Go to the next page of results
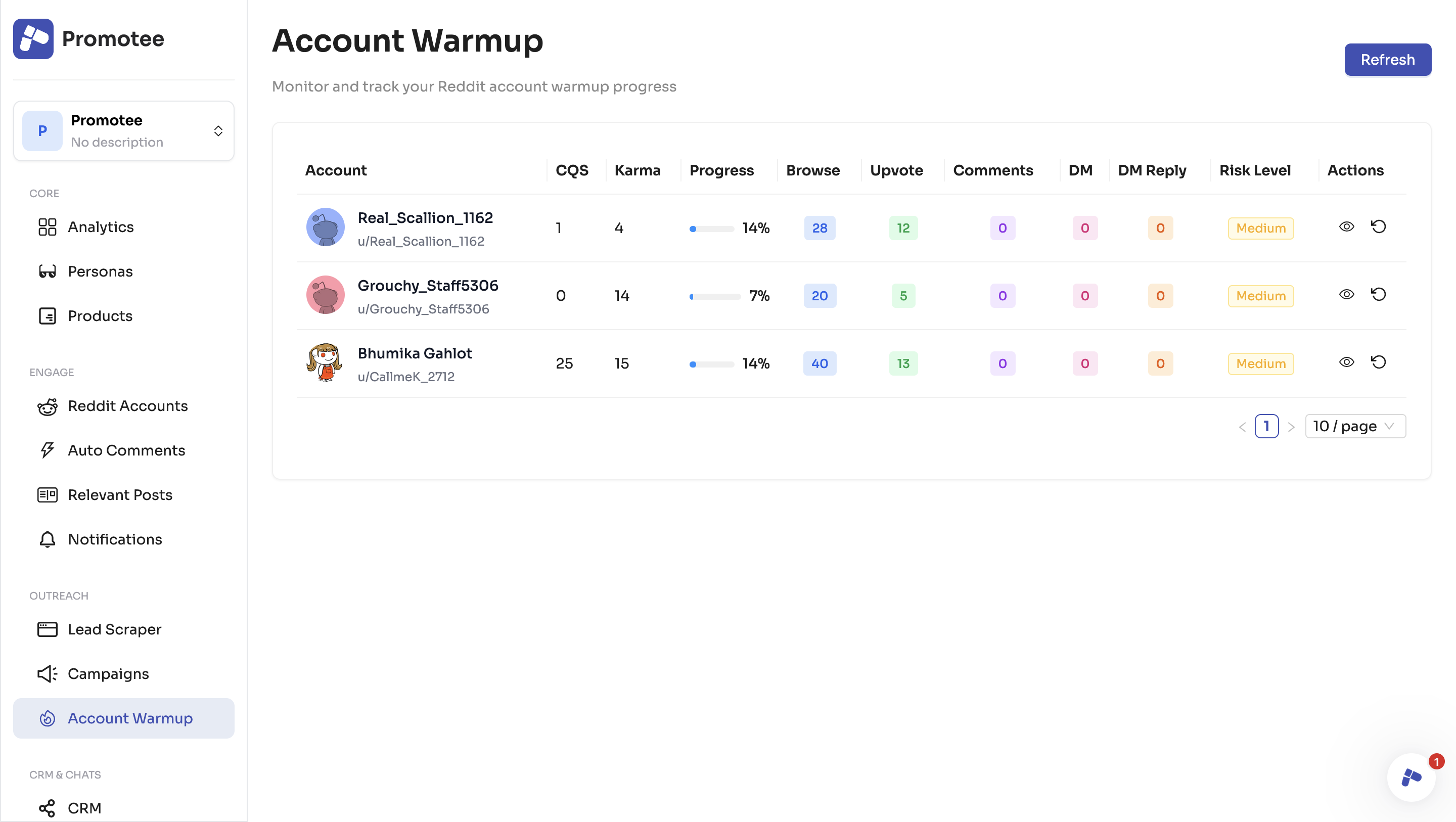Viewport: 1456px width, 822px height. point(1292,427)
